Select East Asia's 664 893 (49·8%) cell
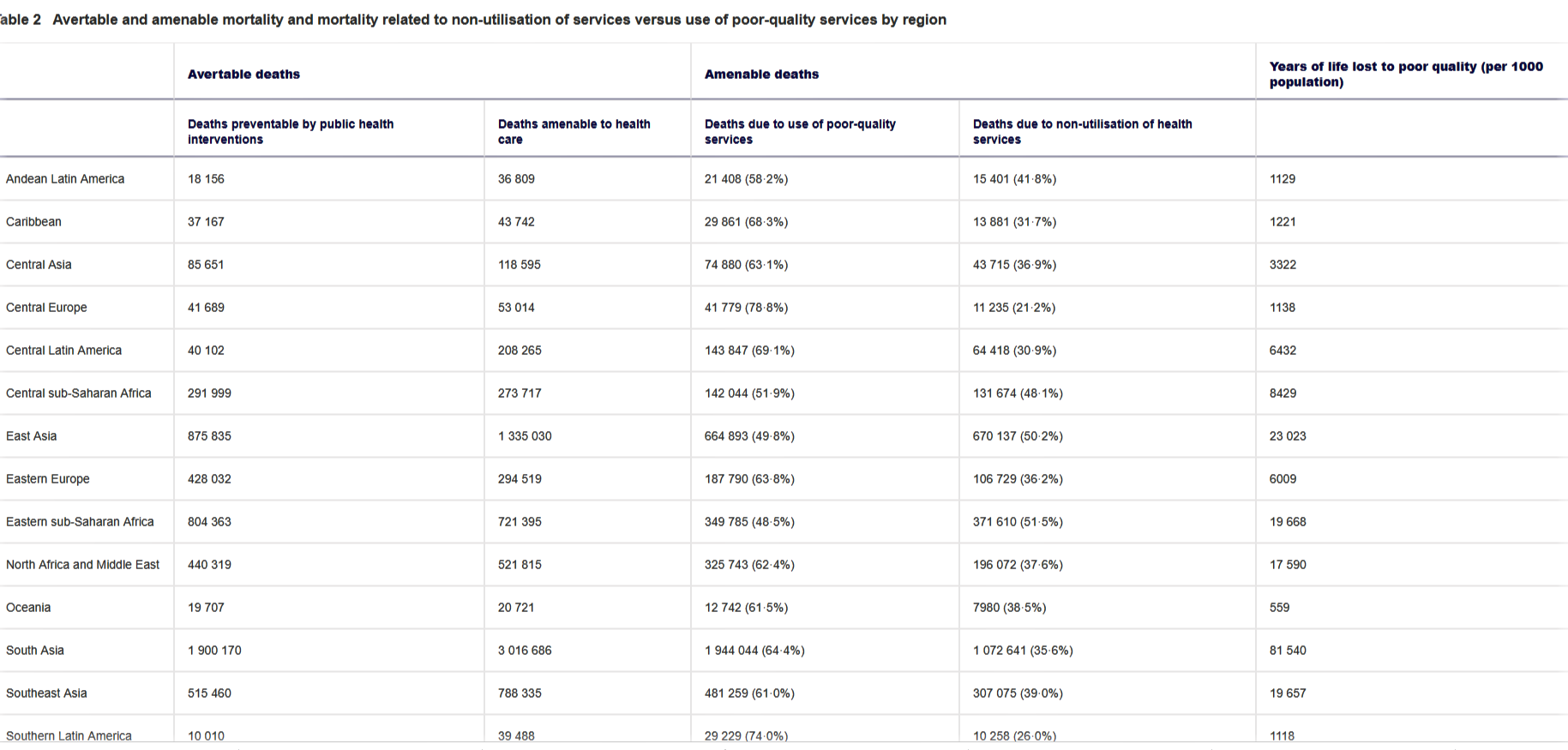The image size is (1568, 750). [x=749, y=436]
